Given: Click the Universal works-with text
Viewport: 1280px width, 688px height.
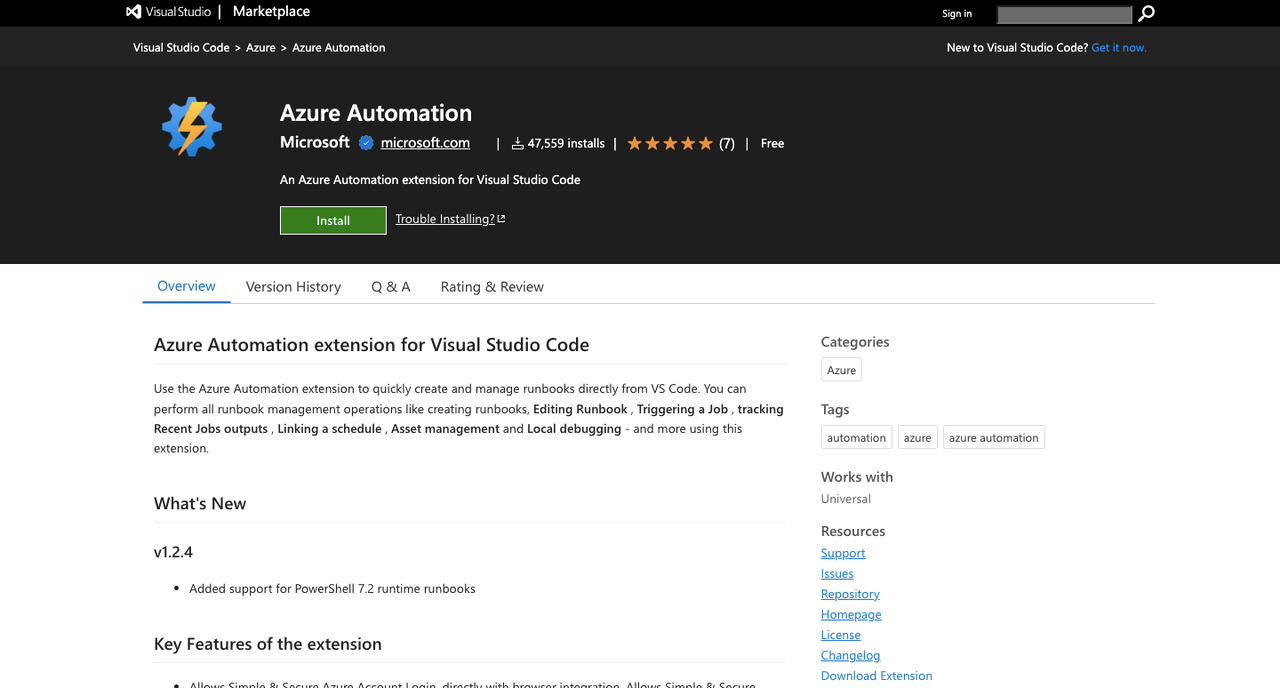Looking at the screenshot, I should coord(846,499).
